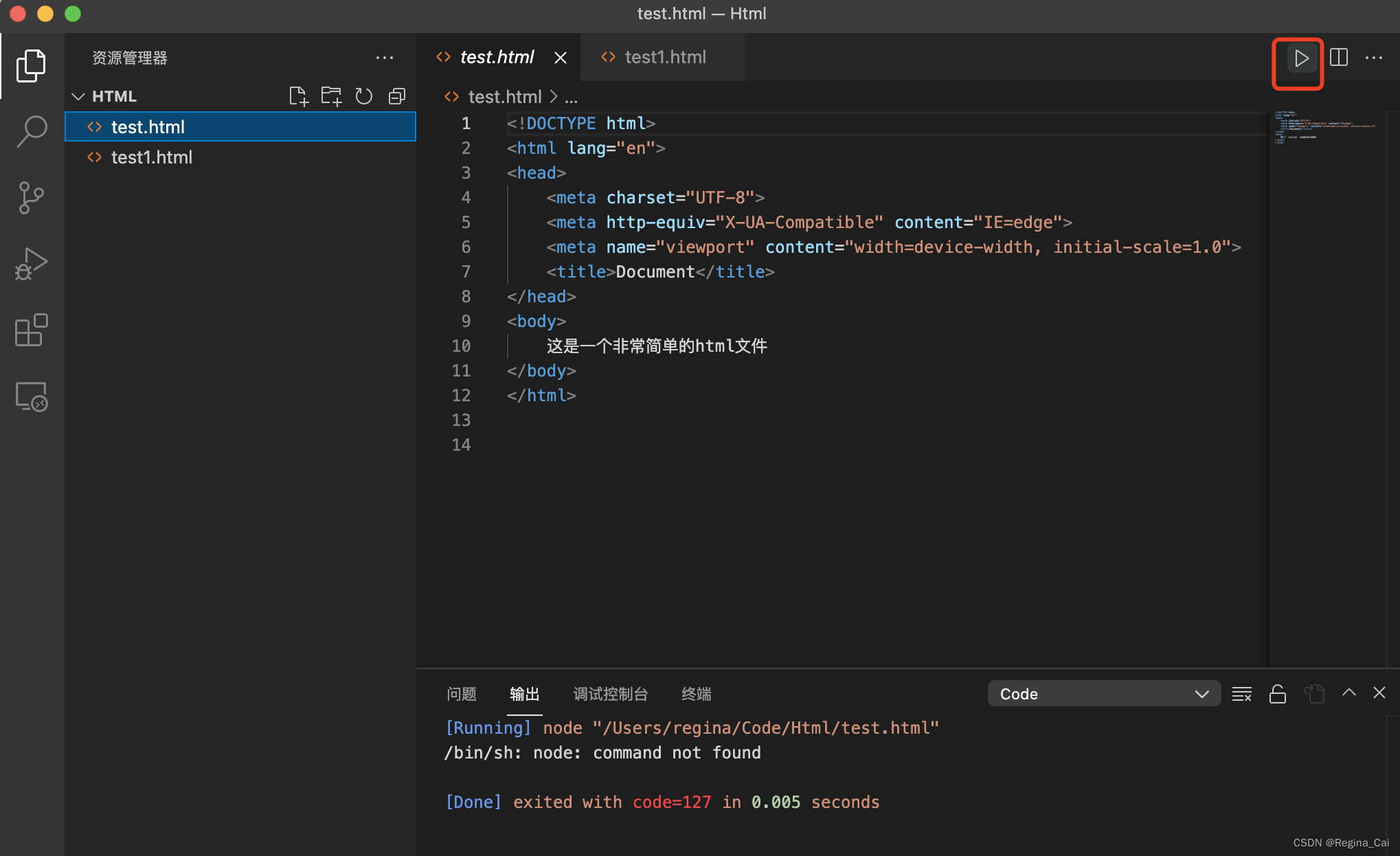Select test1.html in Explorer tree
1400x856 pixels.
(240, 157)
